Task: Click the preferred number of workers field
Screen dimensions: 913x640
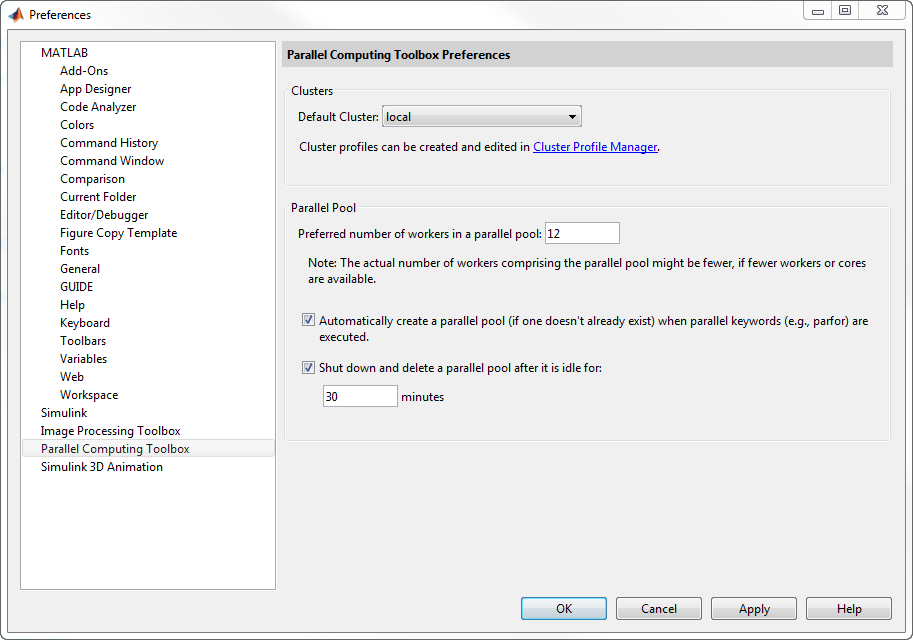Action: coord(582,233)
